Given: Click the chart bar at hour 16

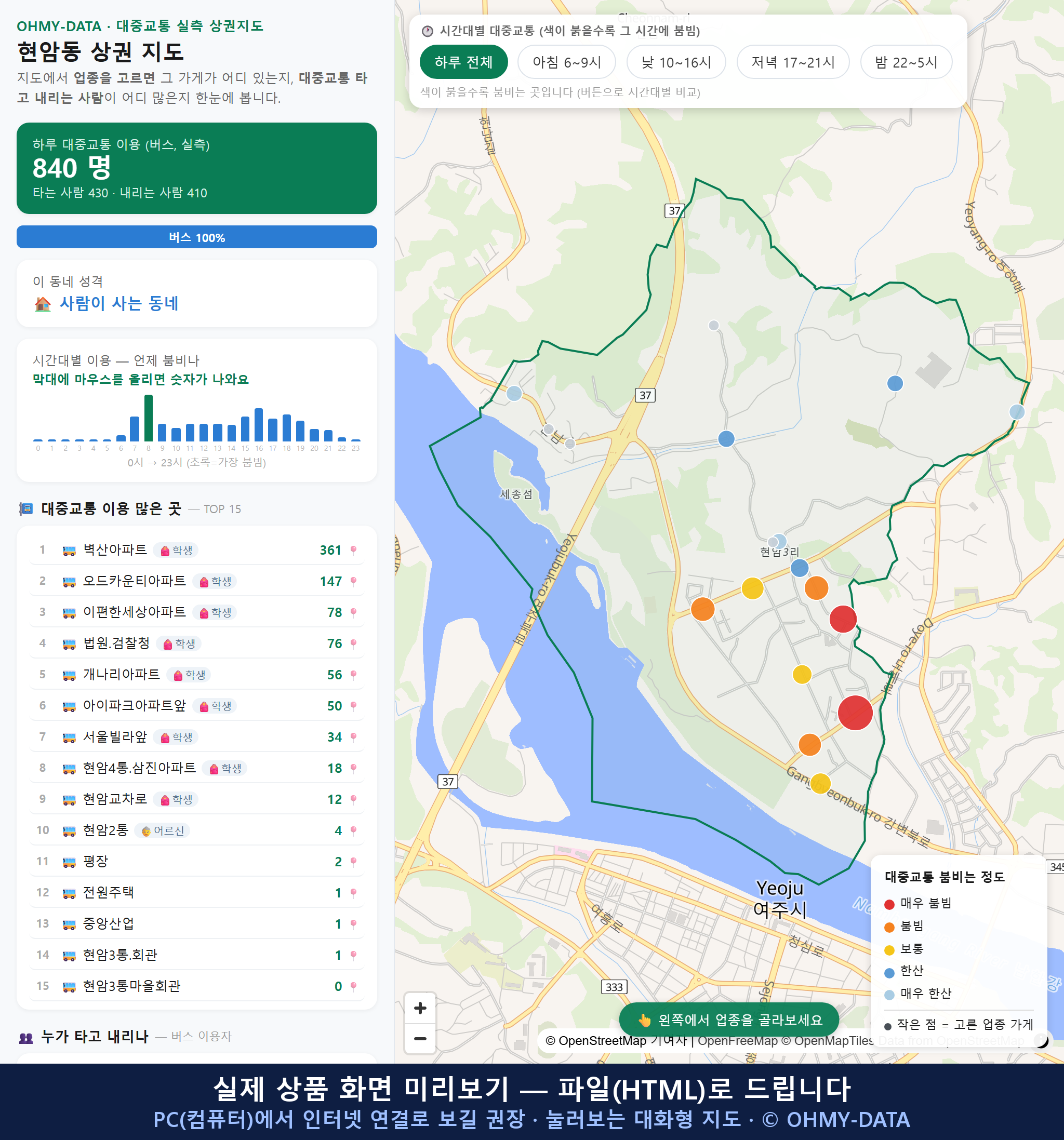Looking at the screenshot, I should [x=259, y=424].
